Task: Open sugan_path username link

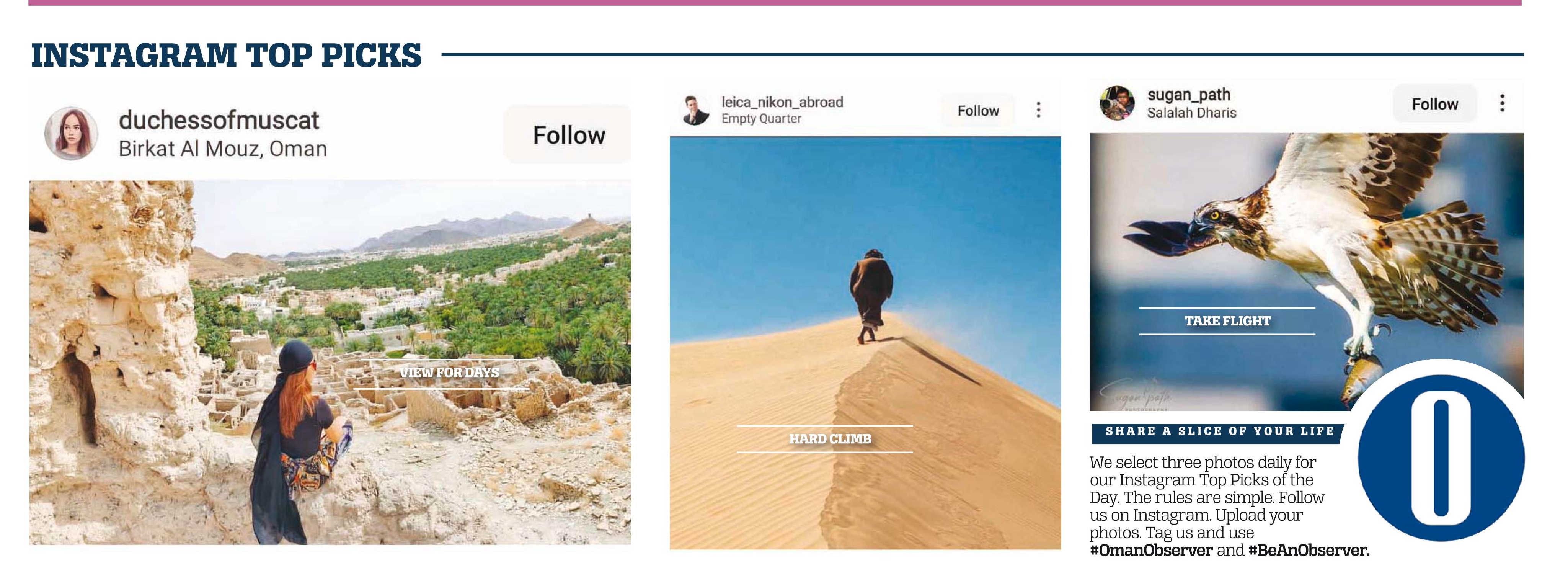Action: tap(1189, 95)
